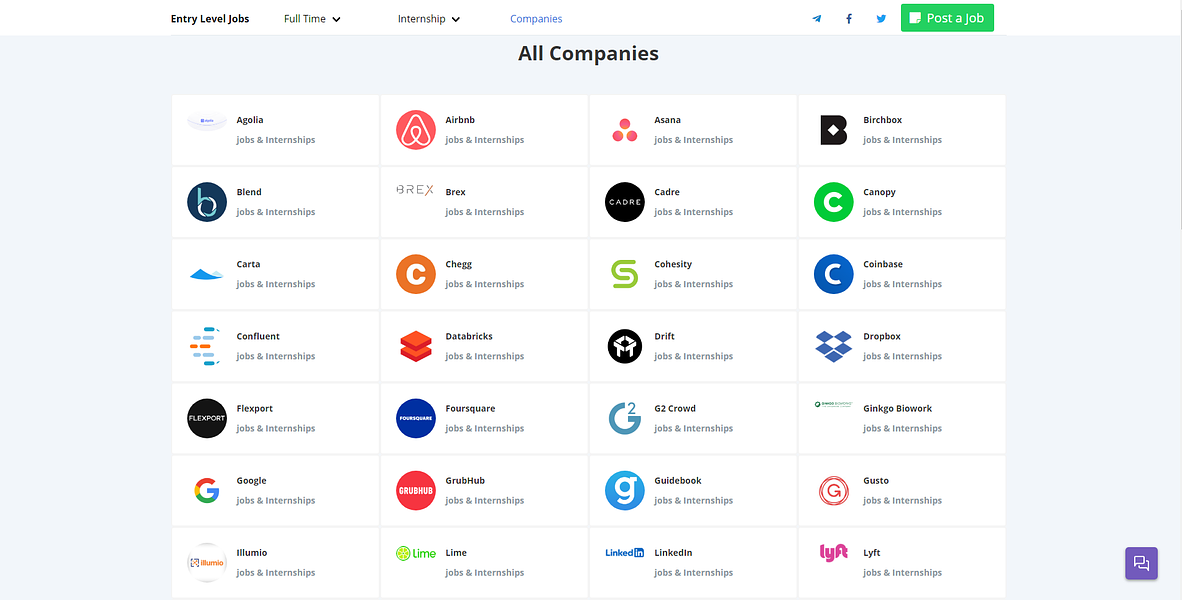1182x600 pixels.
Task: Click the Foursquare company name
Action: point(470,409)
